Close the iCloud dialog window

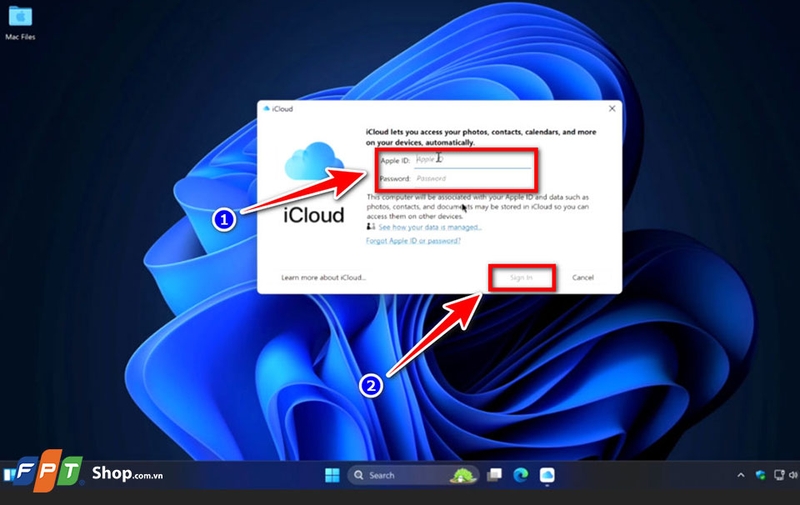[612, 108]
